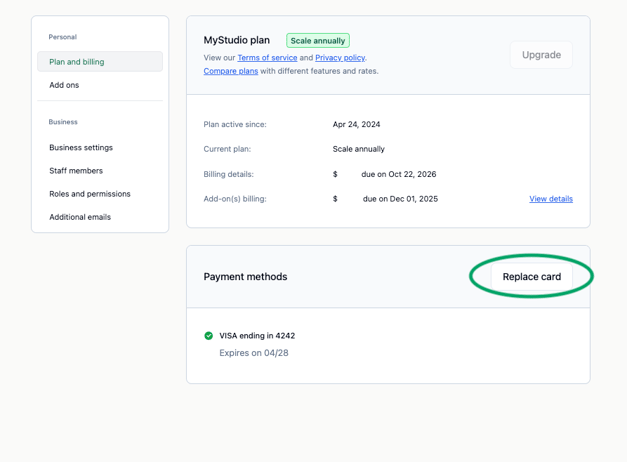Click the Replace card button
Image resolution: width=627 pixels, height=462 pixels.
531,277
